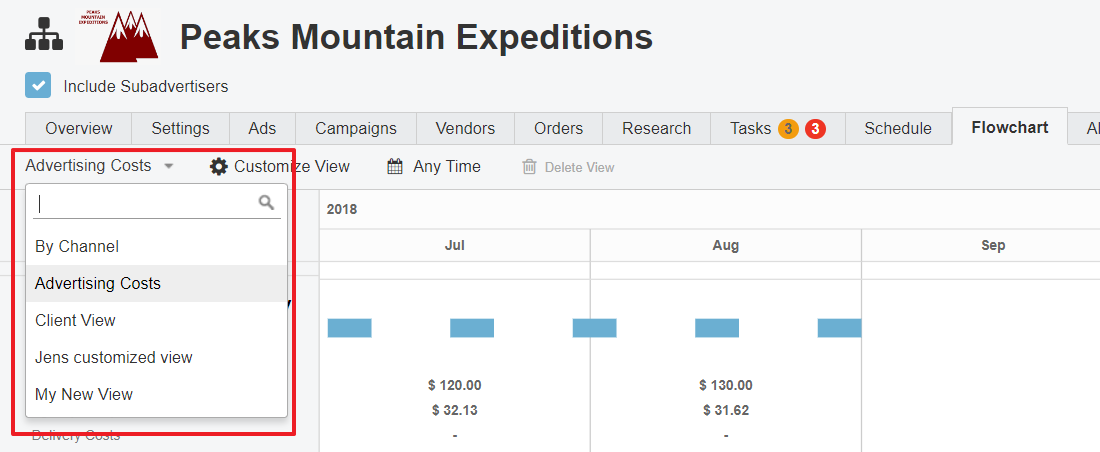Pick My New View from the list

click(x=84, y=395)
